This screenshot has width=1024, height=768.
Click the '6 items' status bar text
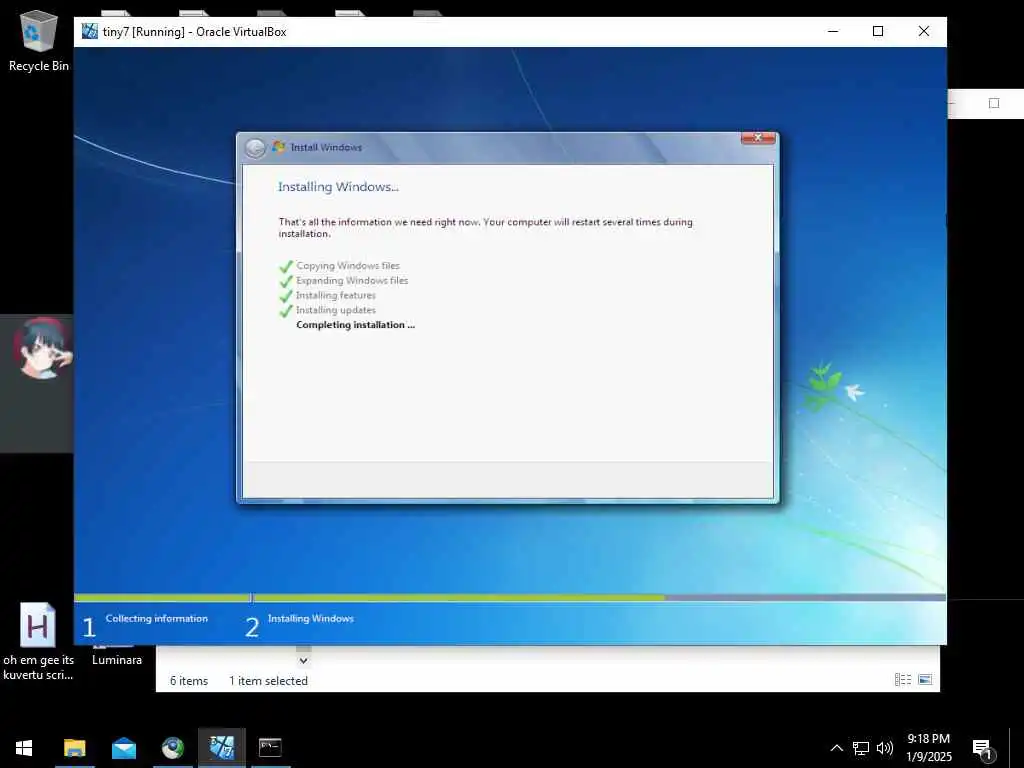[189, 680]
